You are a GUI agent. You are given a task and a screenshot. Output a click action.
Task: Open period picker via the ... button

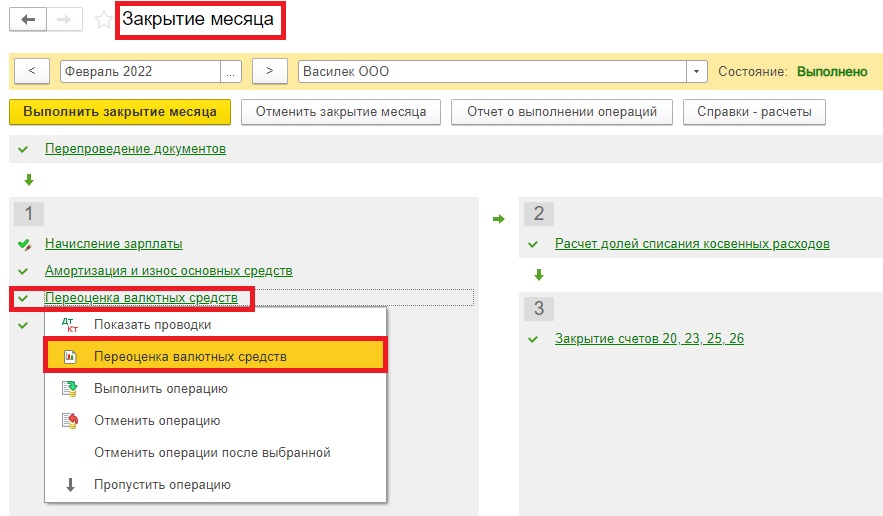231,72
